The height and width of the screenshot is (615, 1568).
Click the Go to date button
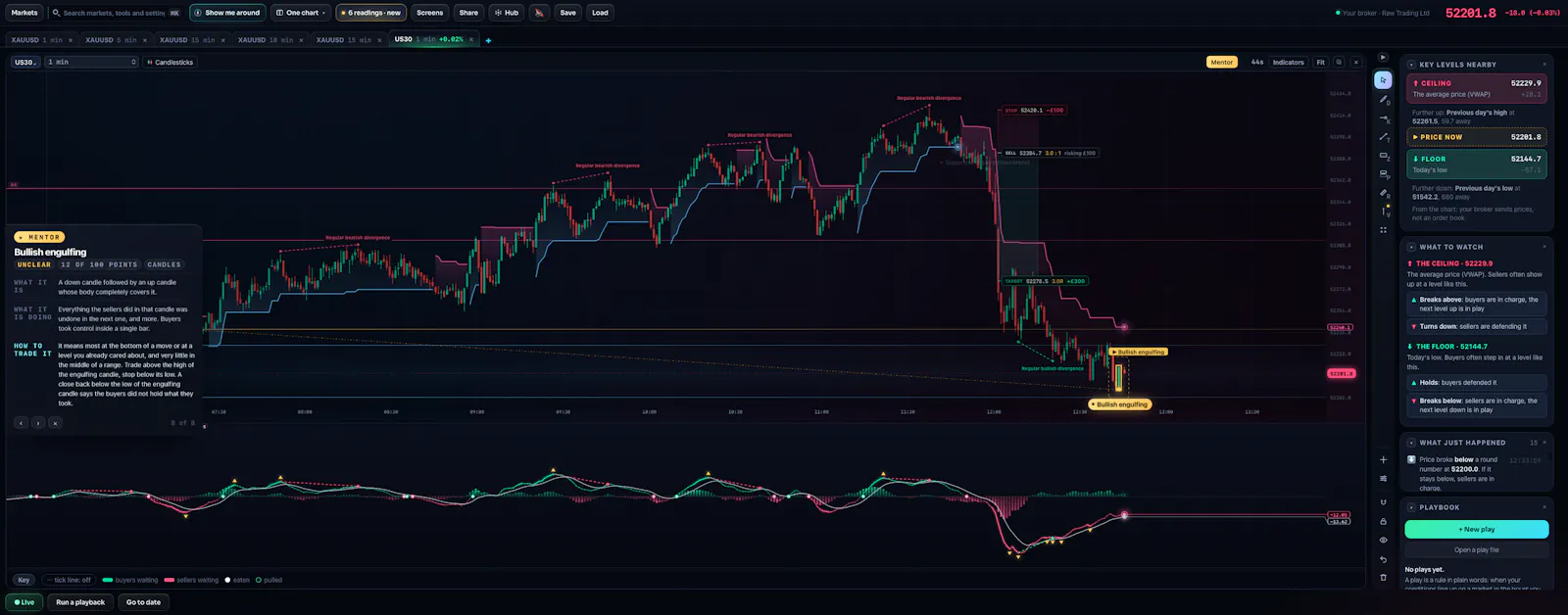click(x=143, y=602)
